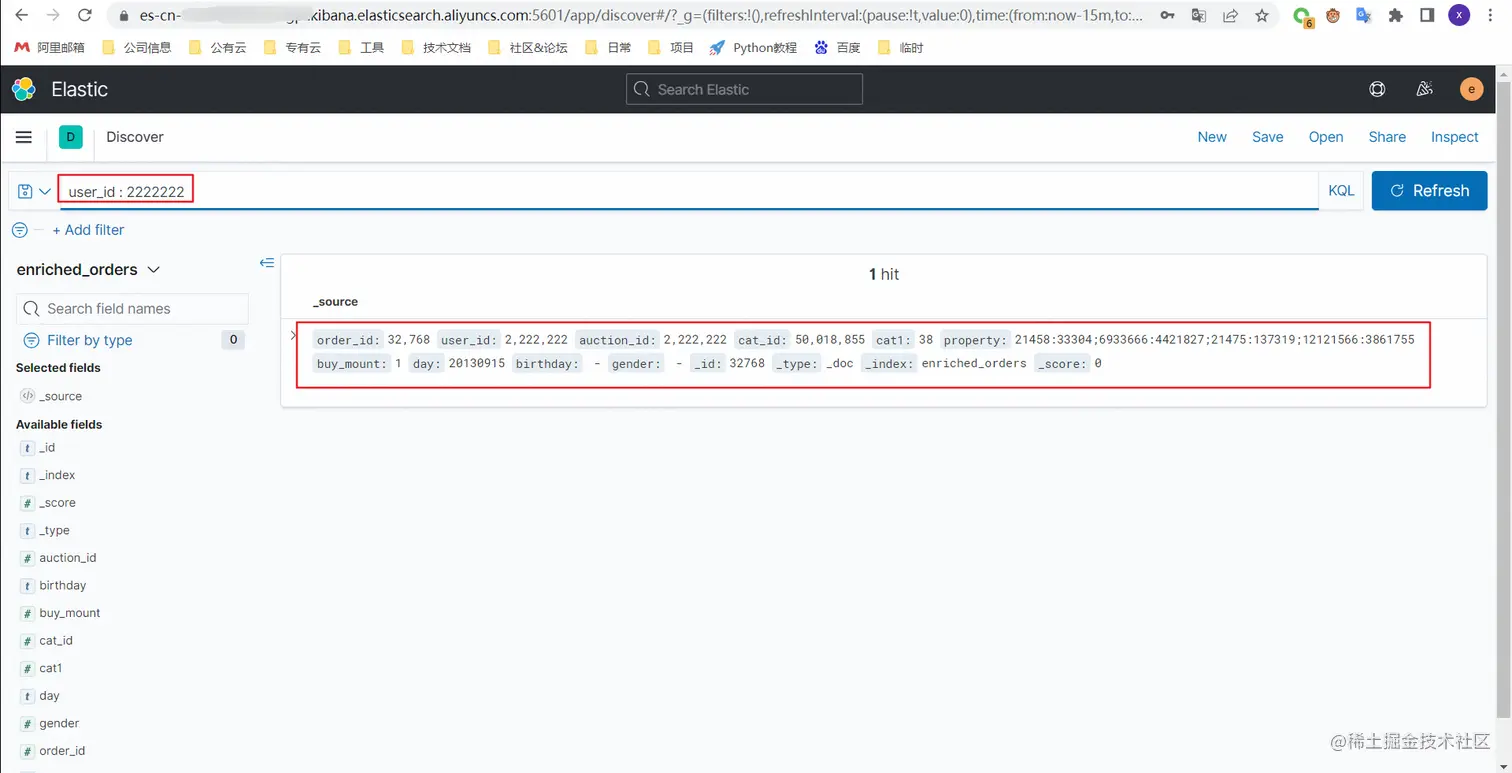
Task: Select the _type available field
Action: coord(54,530)
